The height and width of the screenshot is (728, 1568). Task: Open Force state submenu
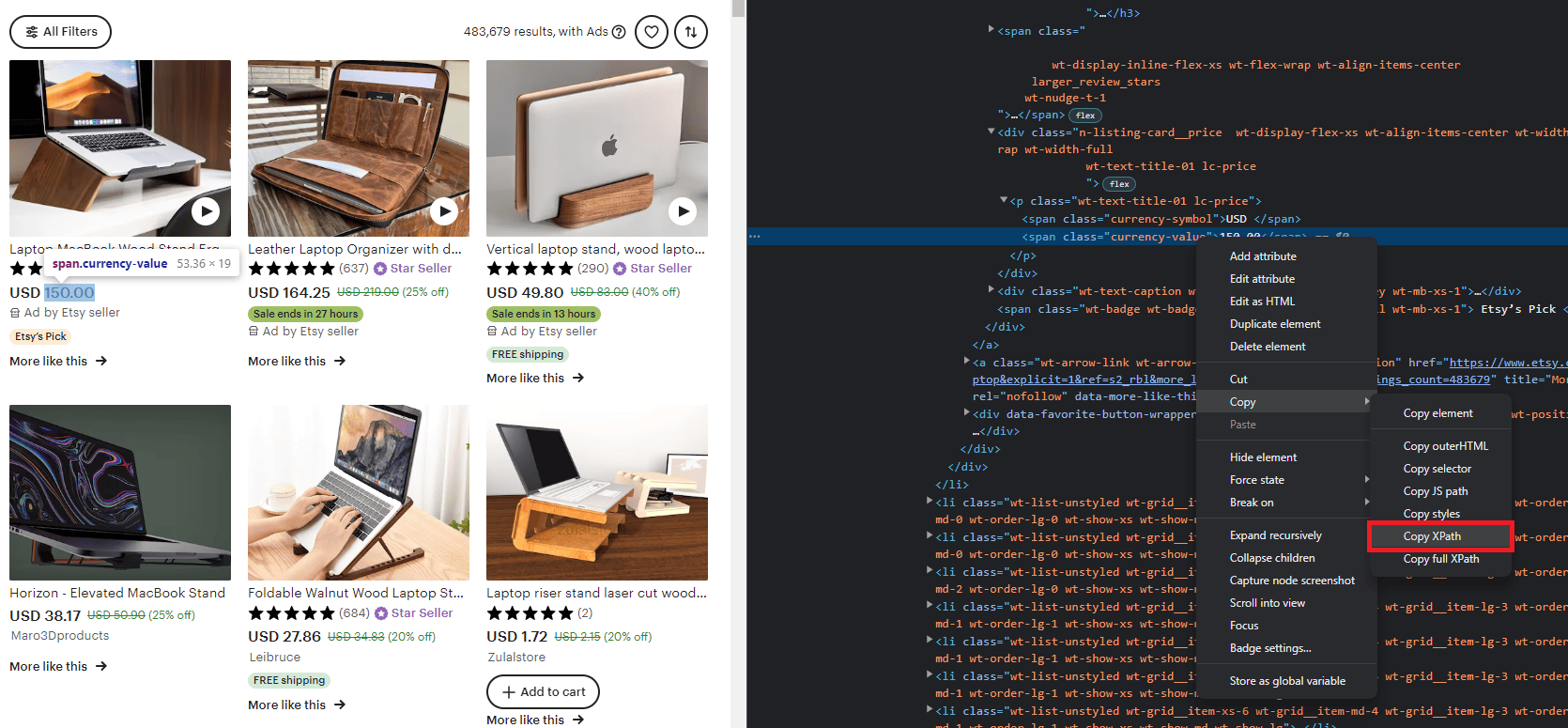coord(1286,480)
